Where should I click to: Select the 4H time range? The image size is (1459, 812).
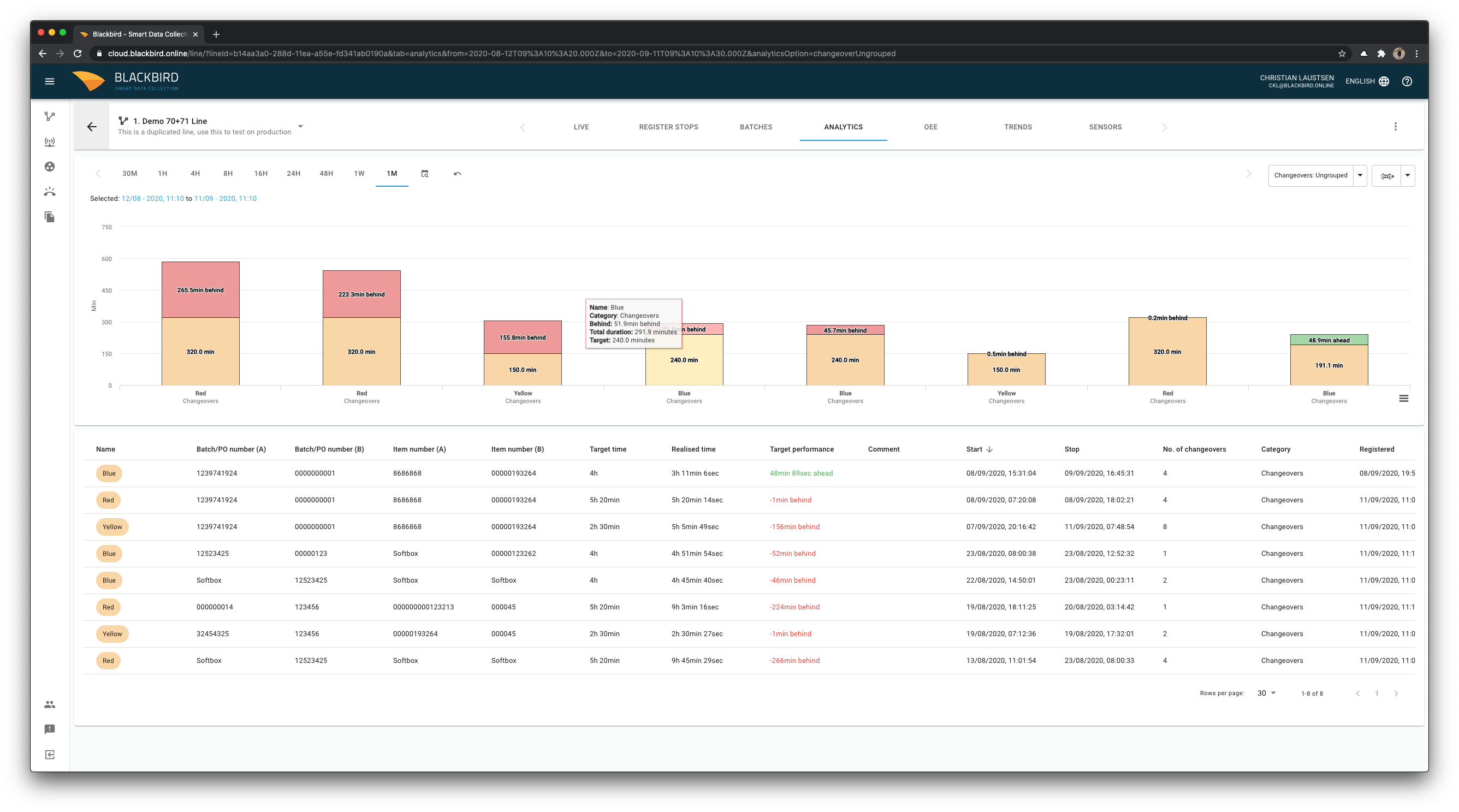tap(195, 174)
